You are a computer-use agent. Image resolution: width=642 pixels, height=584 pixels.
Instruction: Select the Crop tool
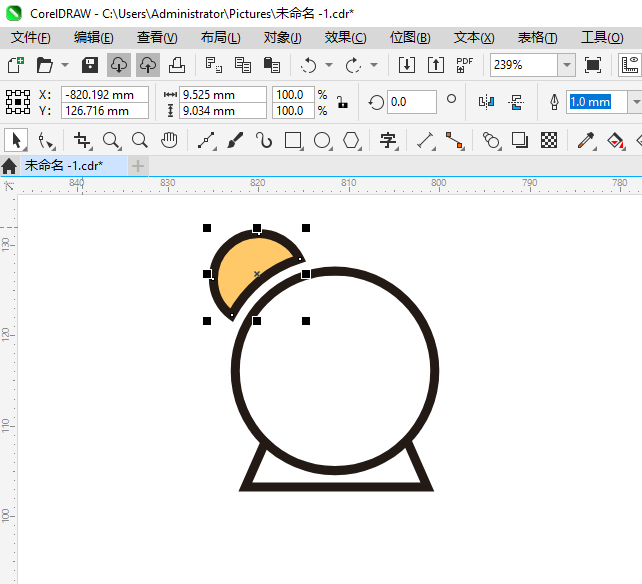(x=82, y=140)
